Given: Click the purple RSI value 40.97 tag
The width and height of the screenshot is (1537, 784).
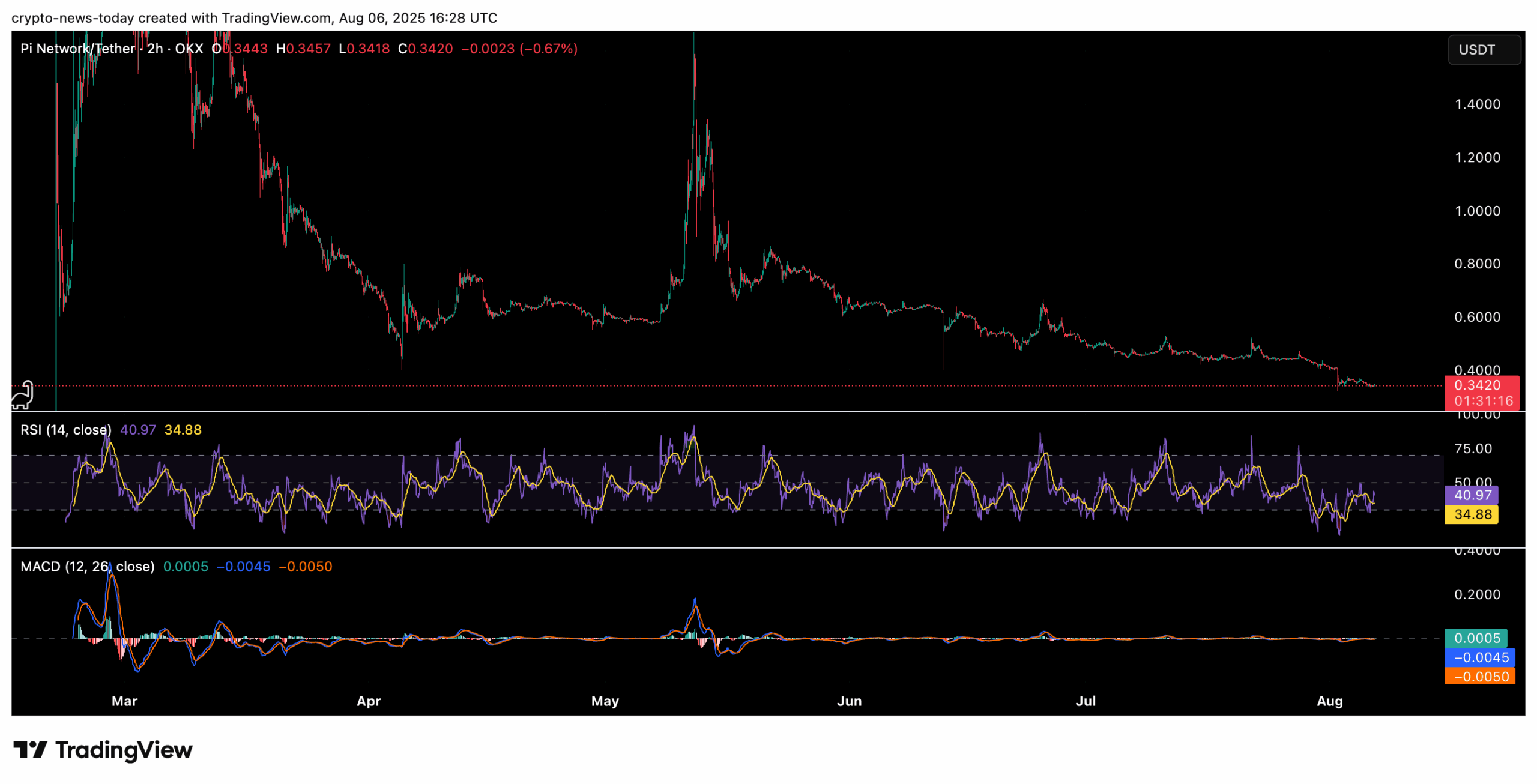Looking at the screenshot, I should click(x=1472, y=495).
